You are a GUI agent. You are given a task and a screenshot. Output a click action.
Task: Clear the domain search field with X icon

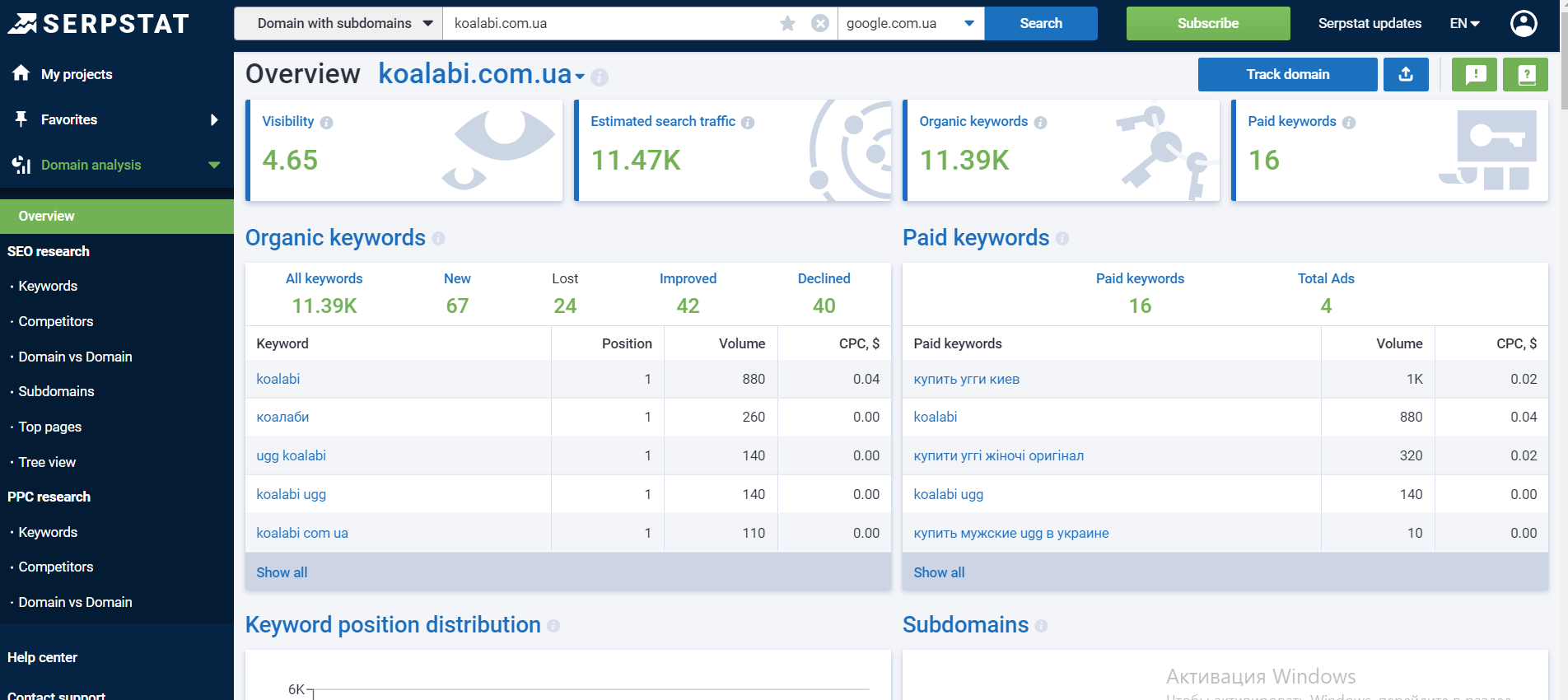click(820, 23)
